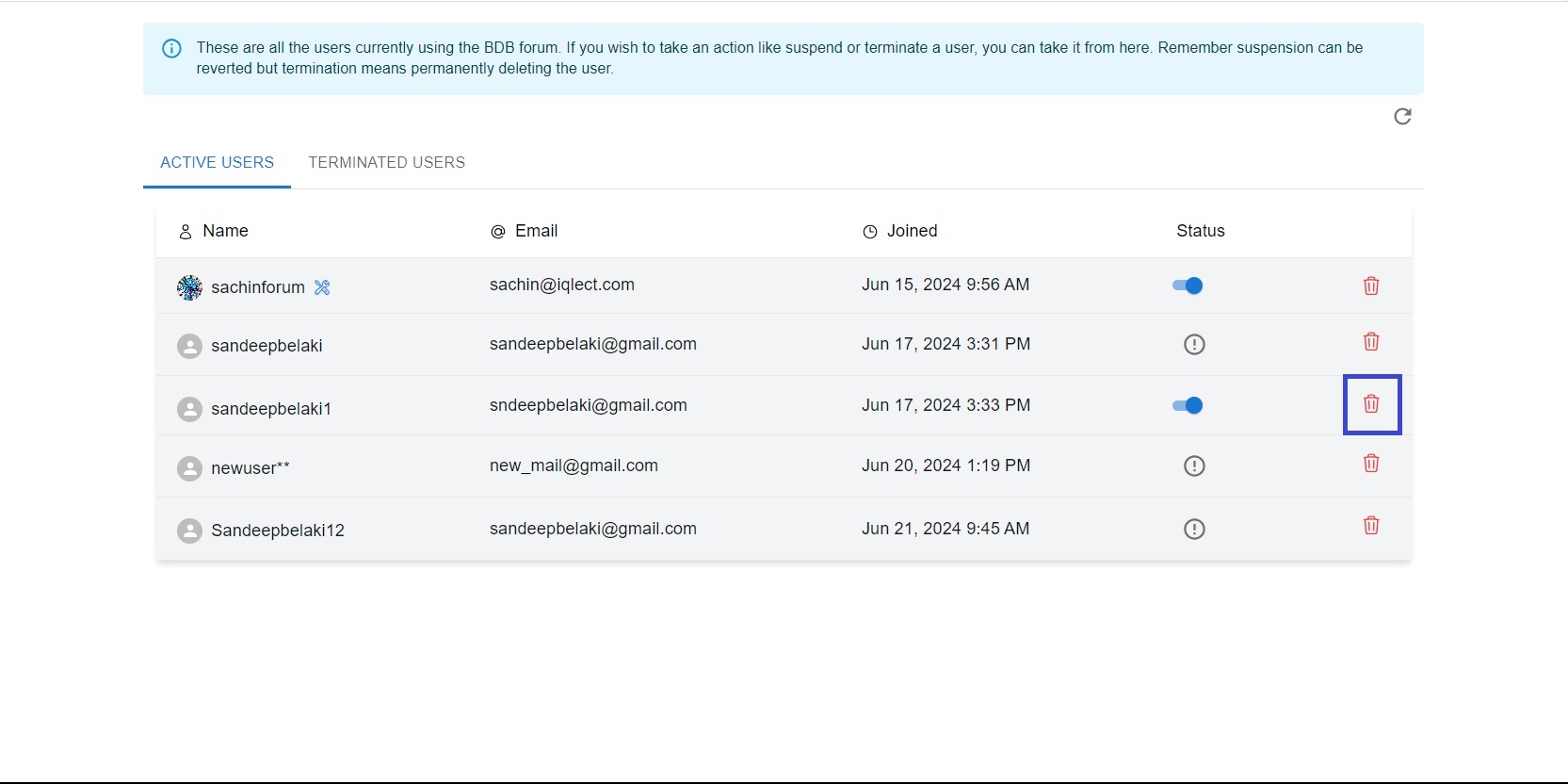
Task: Switch to the Active Users tab
Action: (217, 162)
